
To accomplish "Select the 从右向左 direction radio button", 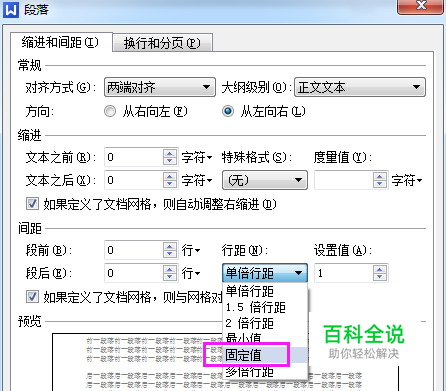I will click(110, 111).
